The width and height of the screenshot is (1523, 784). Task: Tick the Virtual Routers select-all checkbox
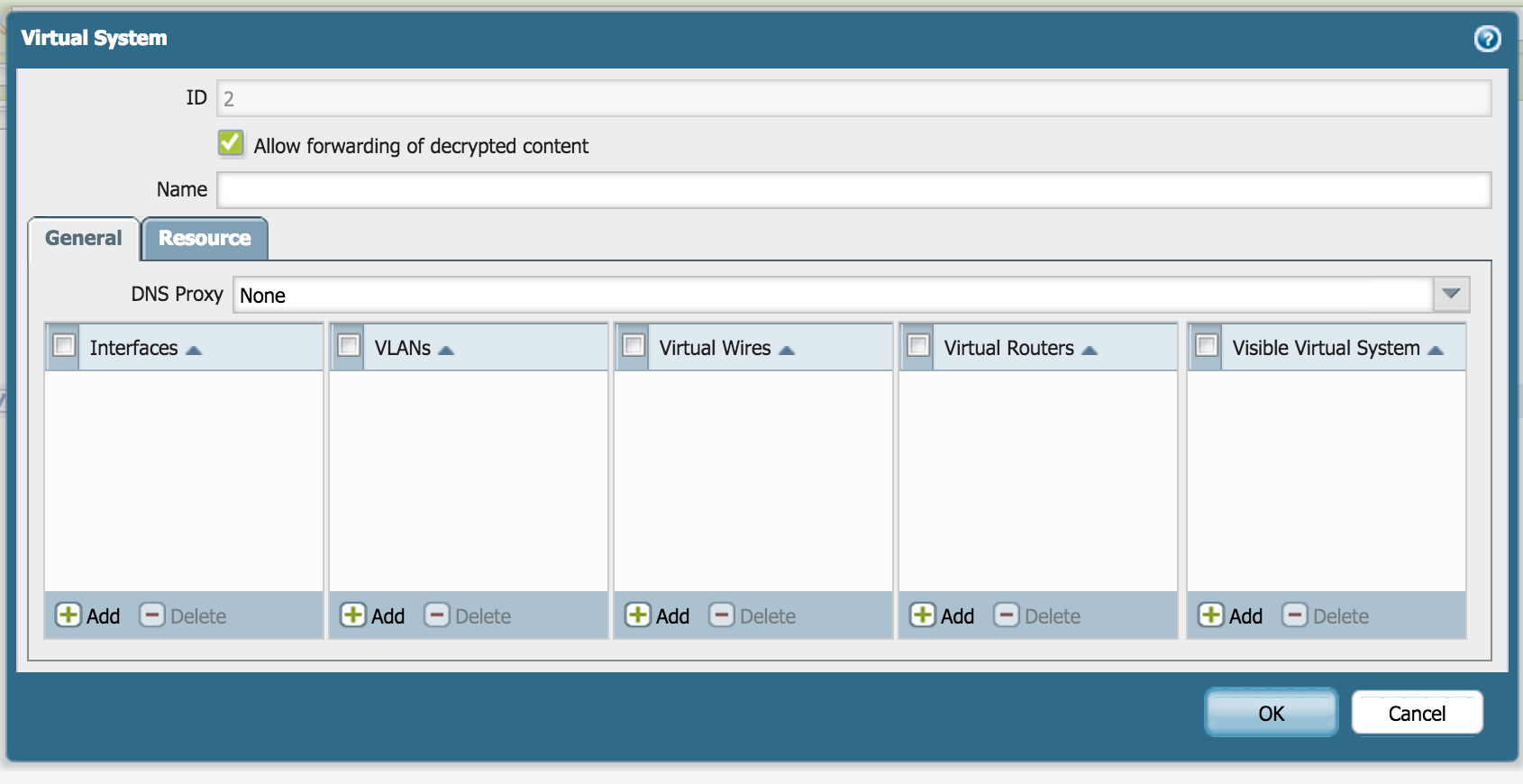[918, 346]
